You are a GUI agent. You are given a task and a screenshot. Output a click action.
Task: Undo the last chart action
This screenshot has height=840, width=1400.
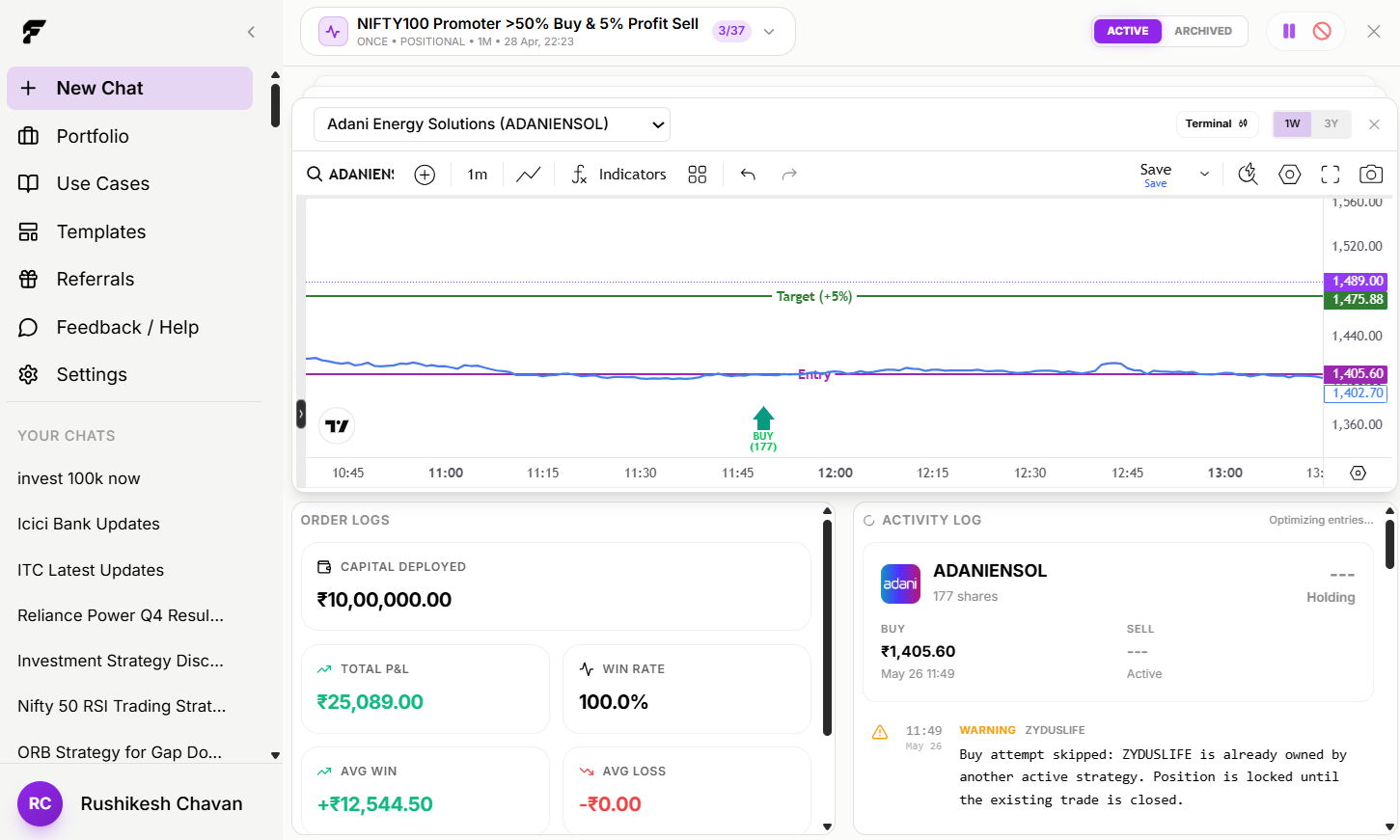(x=748, y=175)
